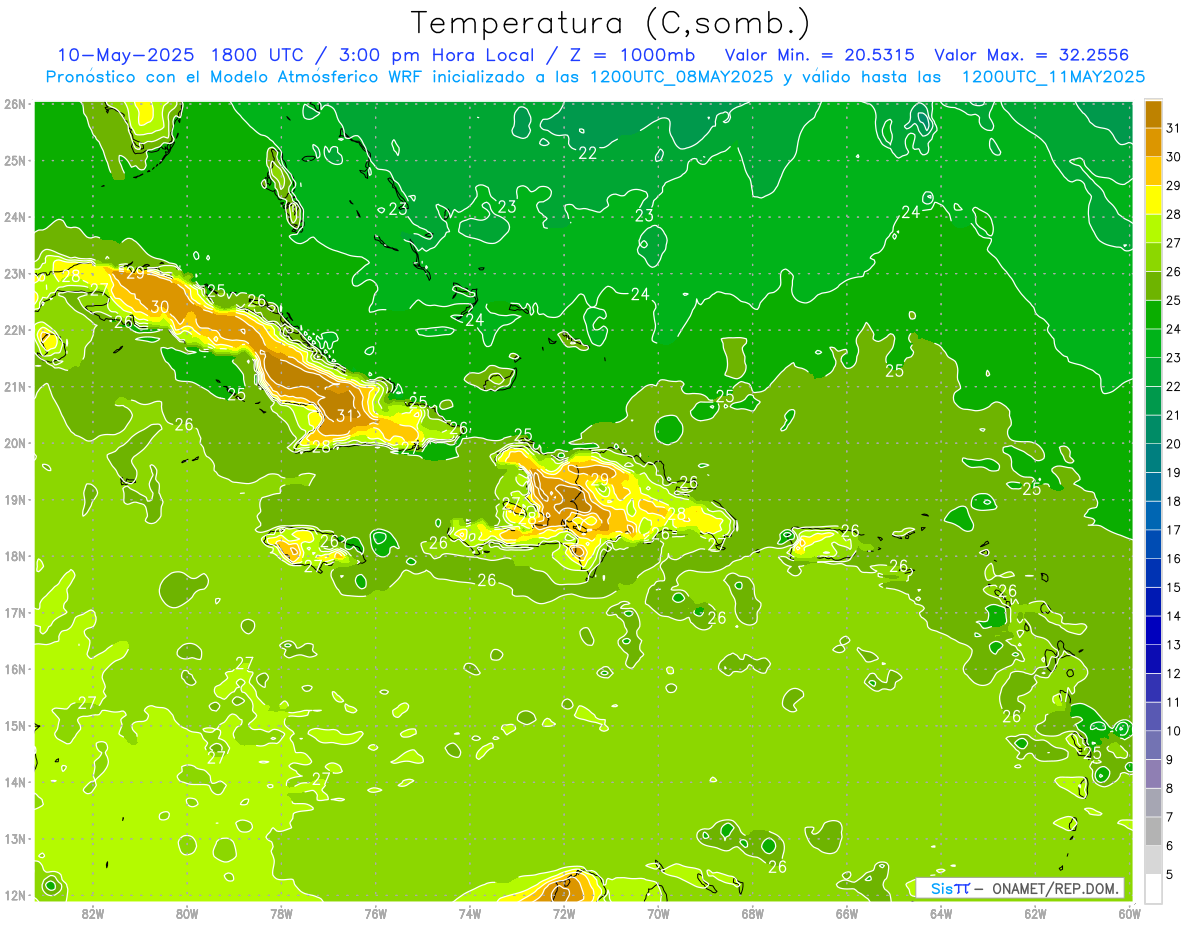
Task: Click the yellow colorbar segment between 28 and 29
Action: (1153, 200)
